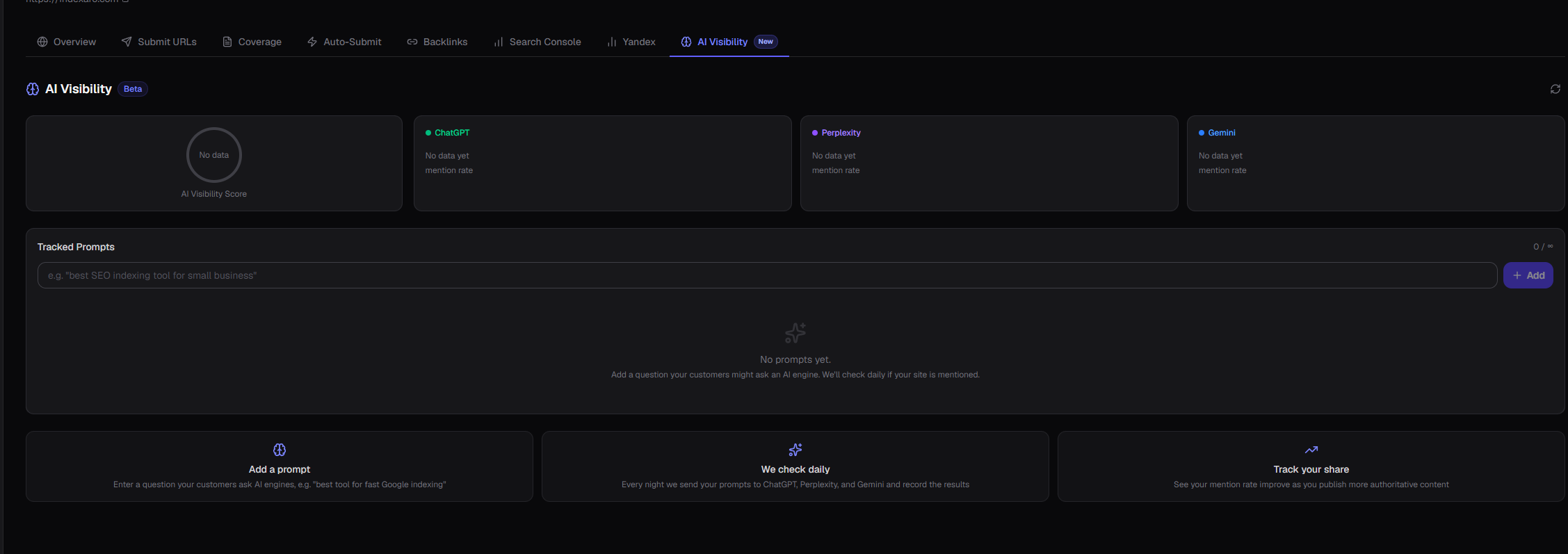The image size is (1568, 554).
Task: Select the Backlinks tab
Action: click(x=437, y=42)
